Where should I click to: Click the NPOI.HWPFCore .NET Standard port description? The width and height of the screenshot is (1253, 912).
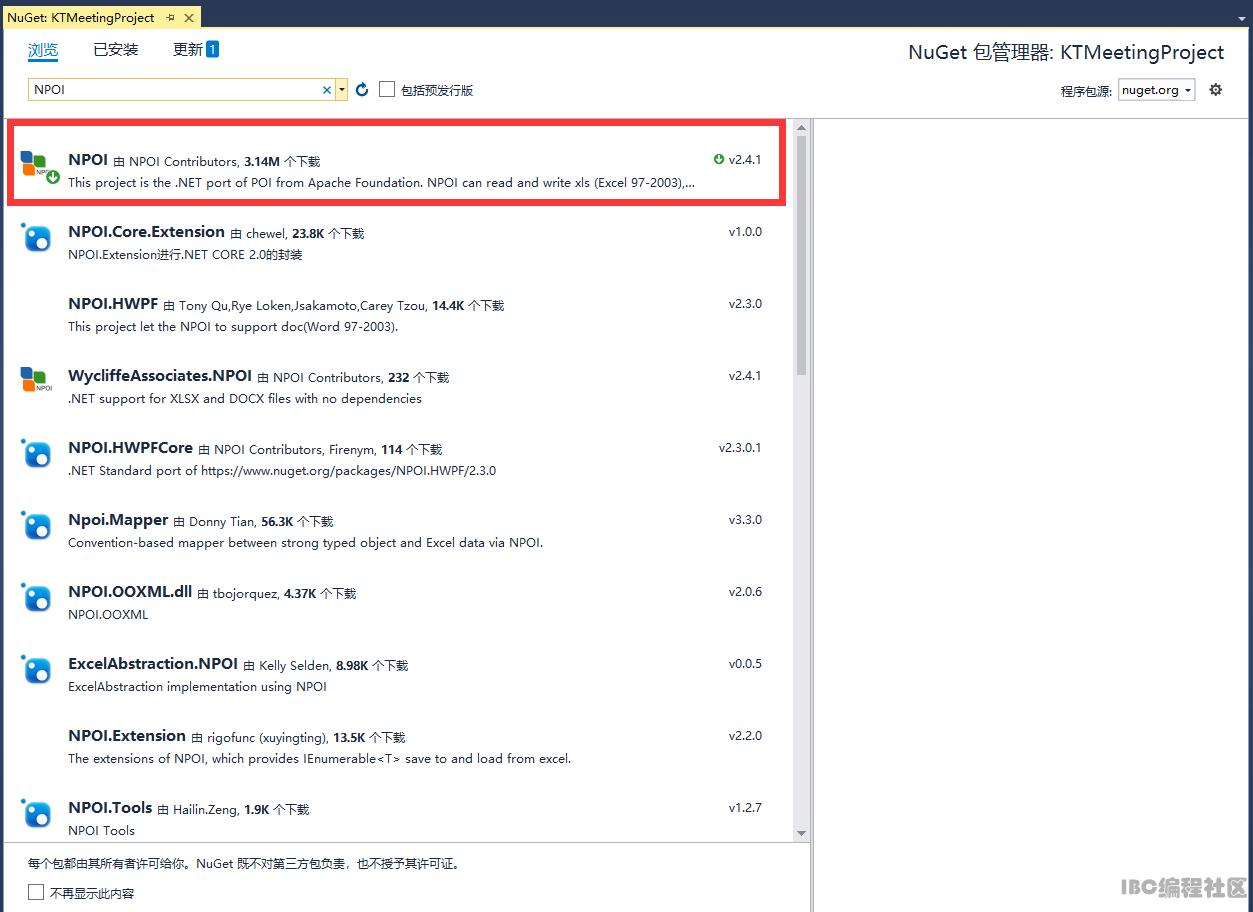(x=282, y=471)
